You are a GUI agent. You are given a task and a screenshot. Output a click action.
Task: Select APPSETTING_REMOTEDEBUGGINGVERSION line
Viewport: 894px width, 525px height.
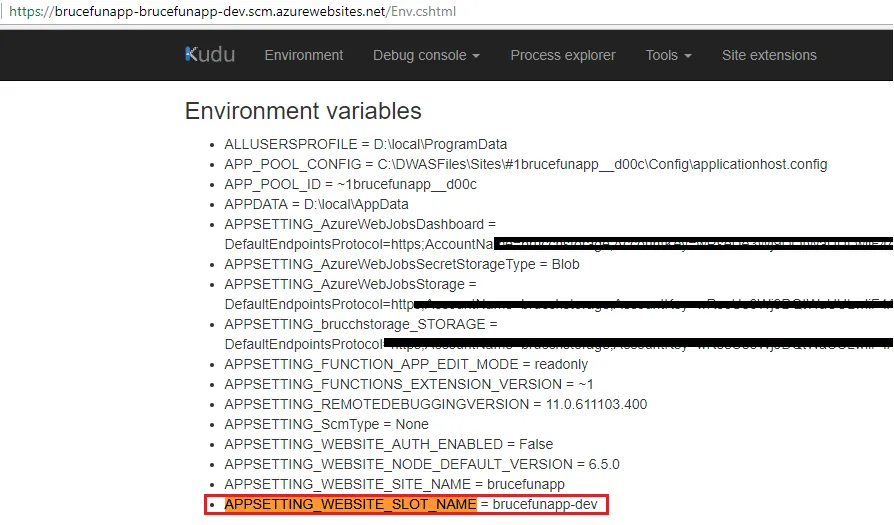click(x=436, y=404)
